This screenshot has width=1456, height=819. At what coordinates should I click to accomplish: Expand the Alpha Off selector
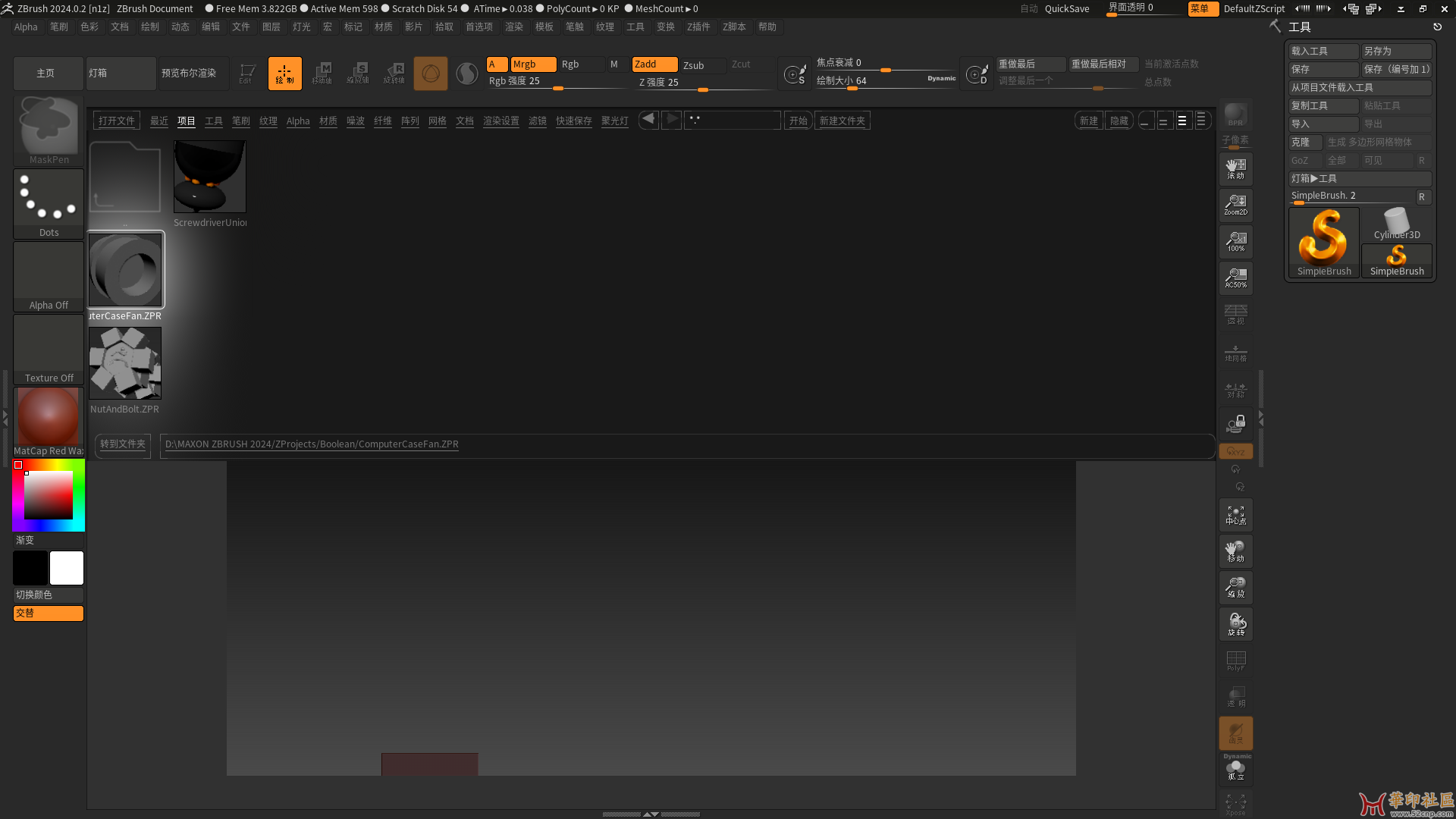[x=49, y=276]
